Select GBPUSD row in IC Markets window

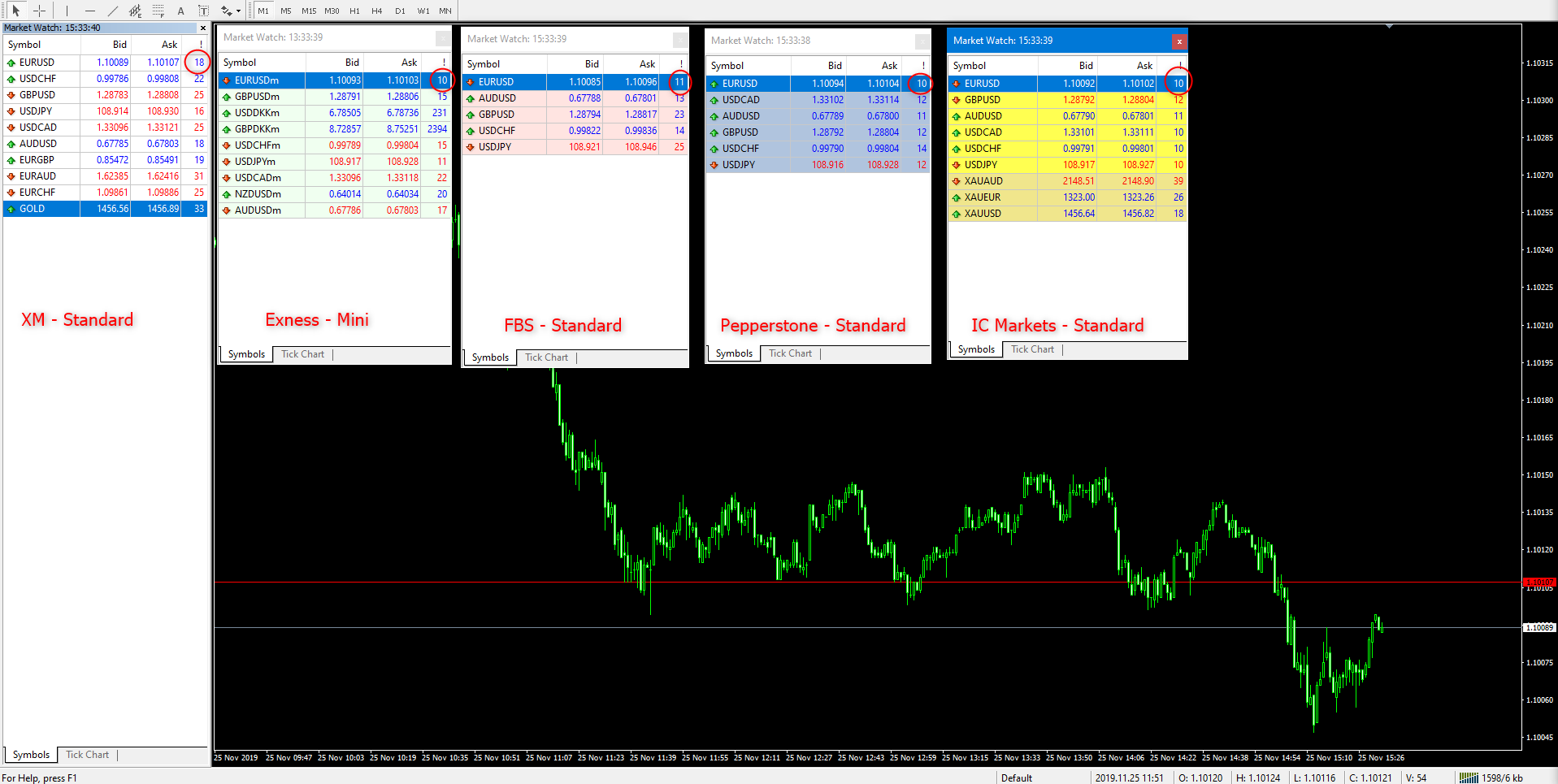point(1068,100)
